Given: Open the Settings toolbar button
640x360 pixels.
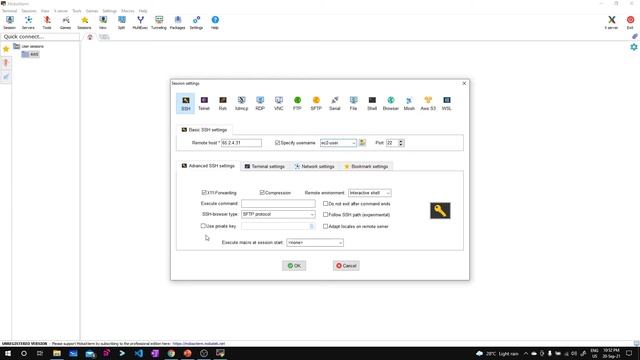Looking at the screenshot, I should pyautogui.click(x=196, y=22).
